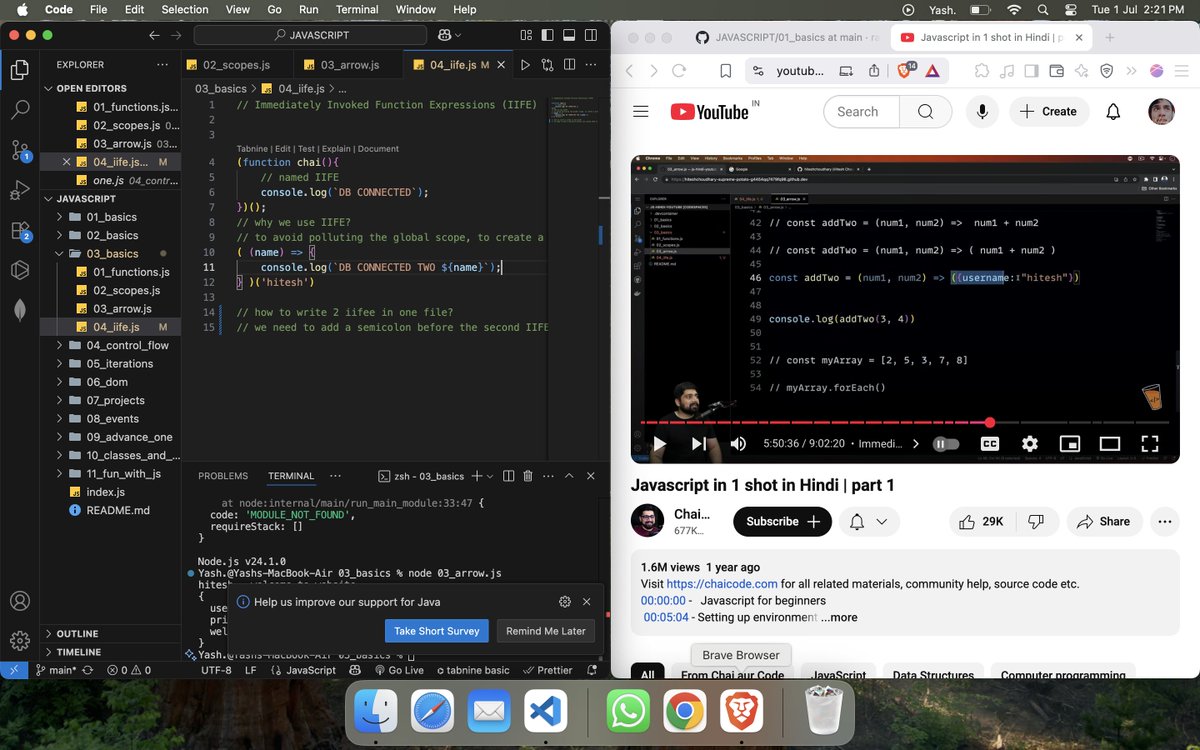The height and width of the screenshot is (750, 1200).
Task: Toggle VS Code primary side bar layout button
Action: [x=548, y=35]
